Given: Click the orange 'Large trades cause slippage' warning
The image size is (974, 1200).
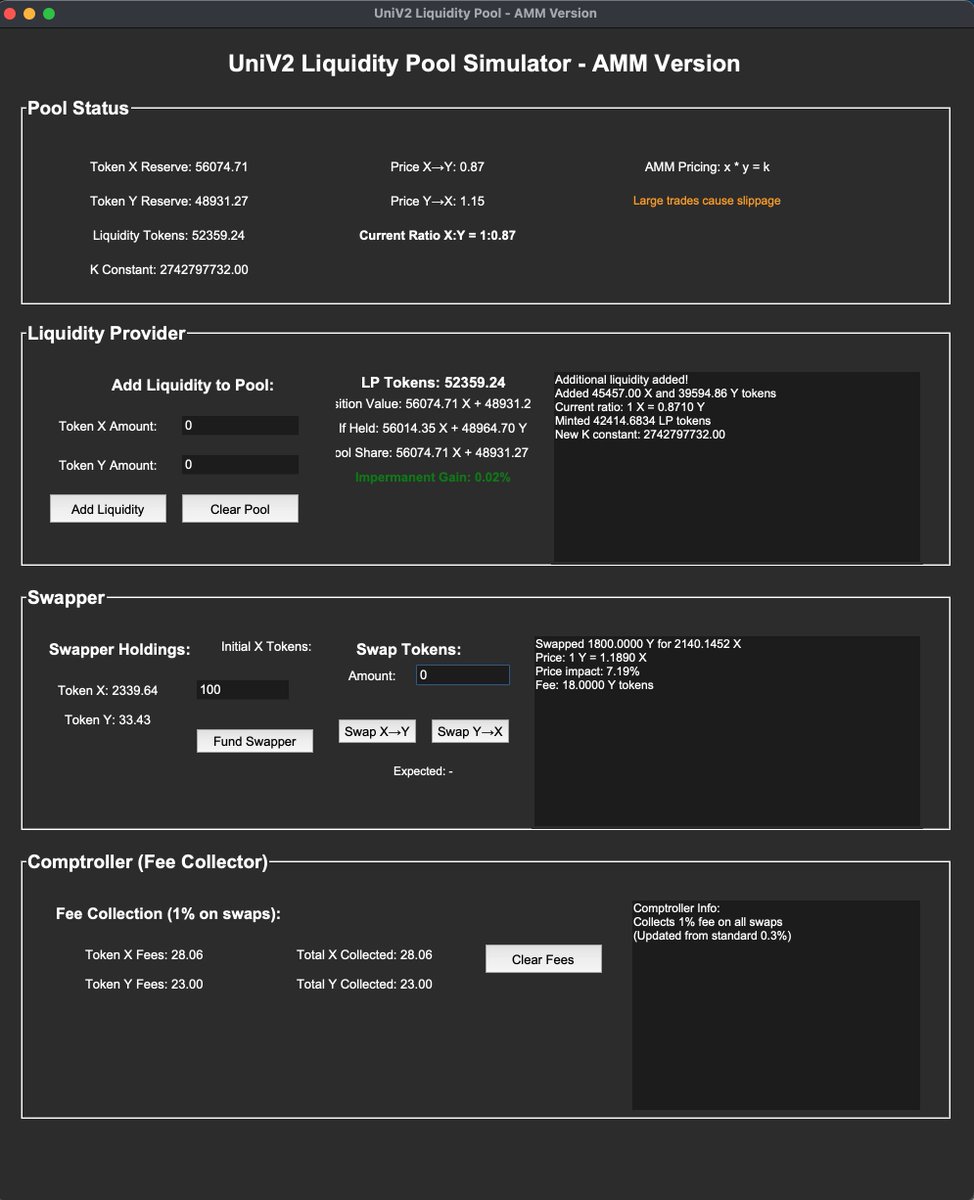Looking at the screenshot, I should click(x=707, y=201).
